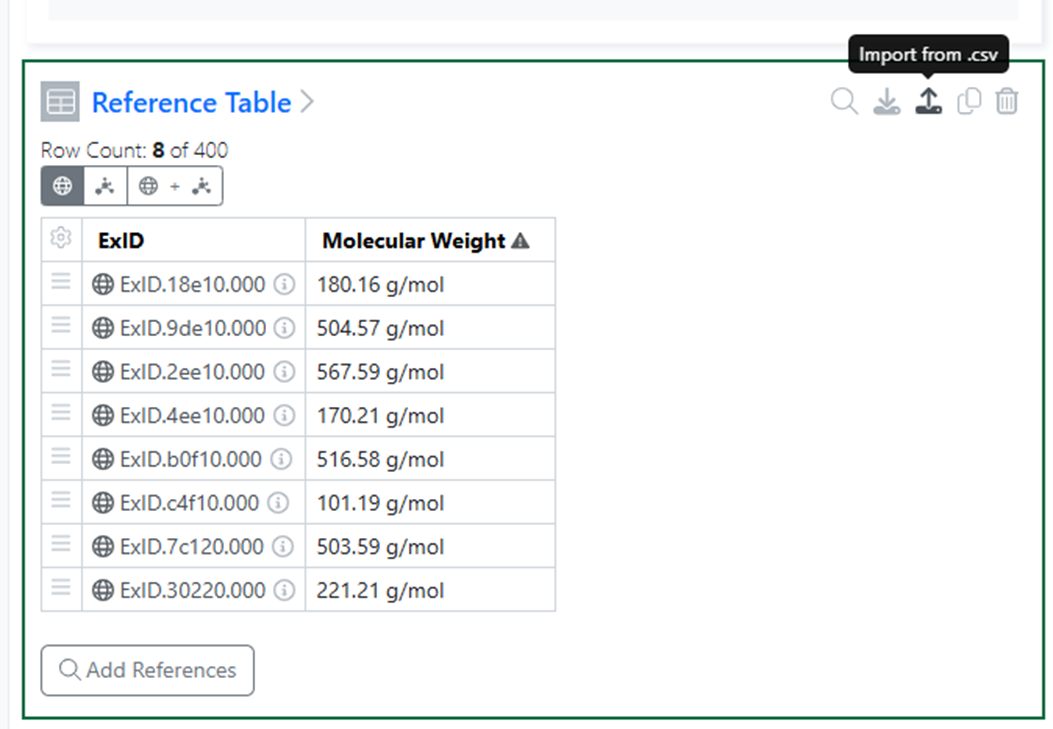Click info icon beside ExID.b0f10.000

(x=281, y=459)
